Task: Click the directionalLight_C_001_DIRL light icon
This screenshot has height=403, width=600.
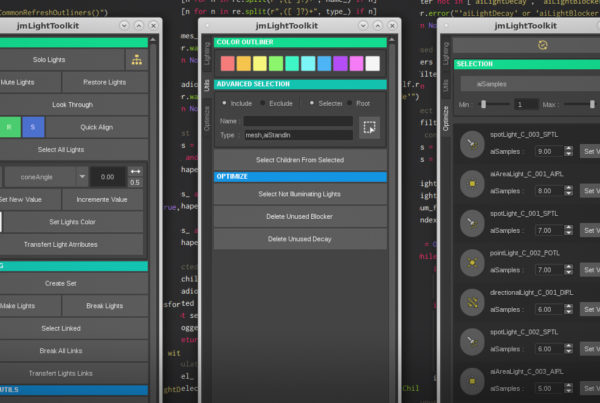Action: point(472,302)
